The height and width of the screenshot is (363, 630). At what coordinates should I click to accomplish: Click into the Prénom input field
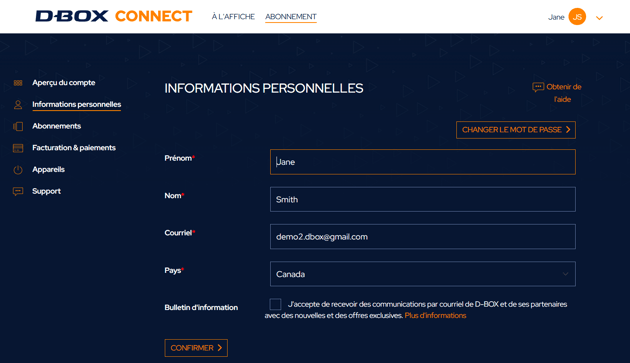pos(423,162)
